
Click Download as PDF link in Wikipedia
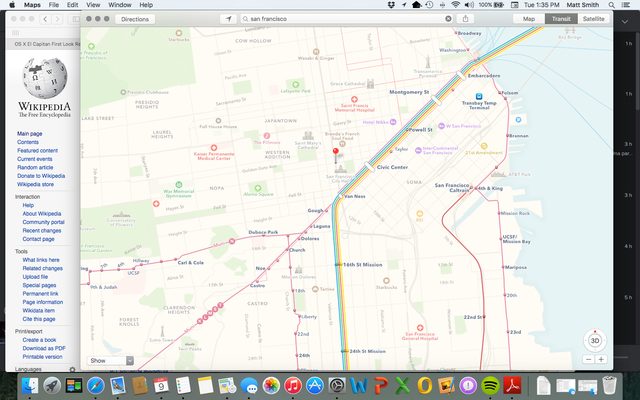pyautogui.click(x=44, y=348)
